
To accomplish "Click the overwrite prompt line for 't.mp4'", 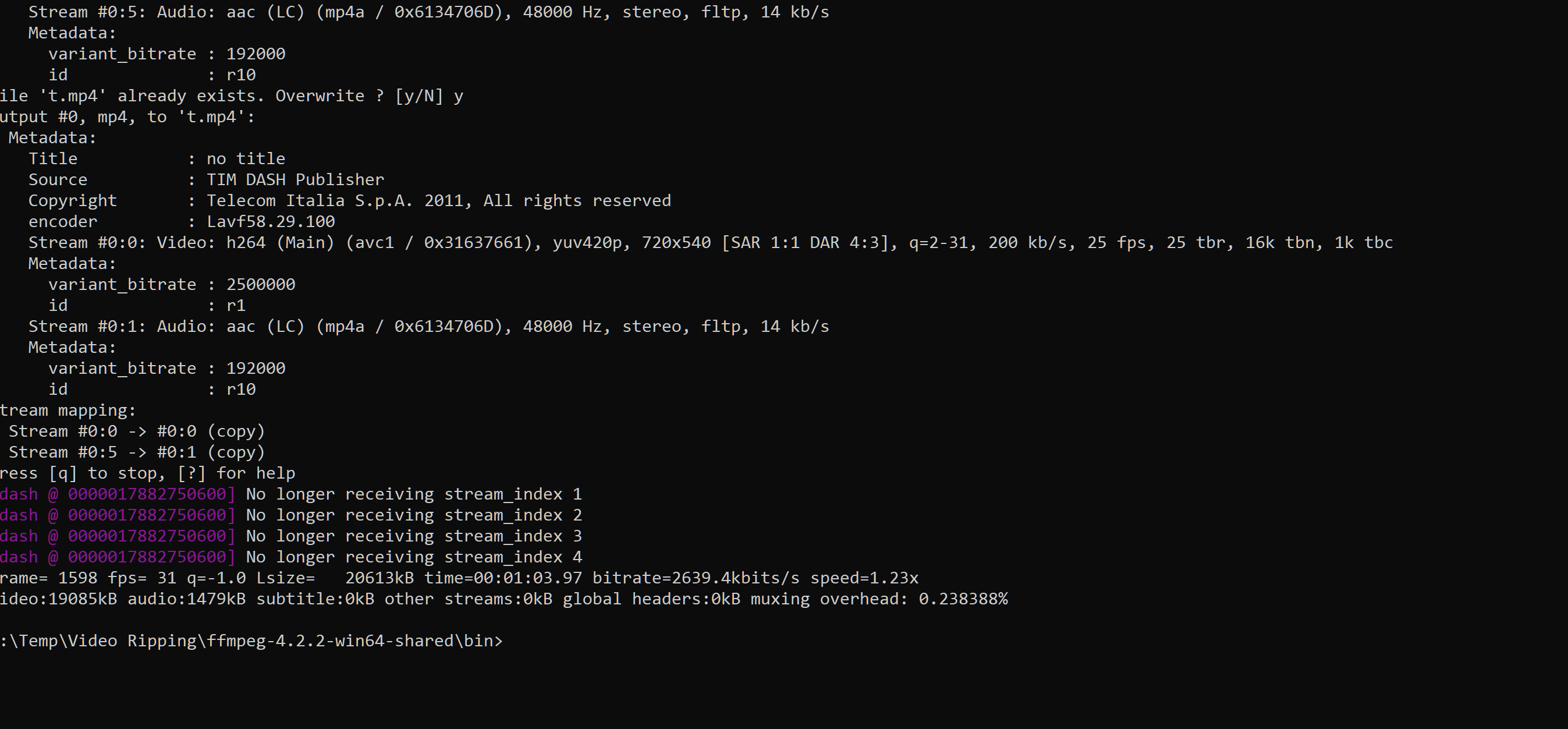I will pos(231,96).
